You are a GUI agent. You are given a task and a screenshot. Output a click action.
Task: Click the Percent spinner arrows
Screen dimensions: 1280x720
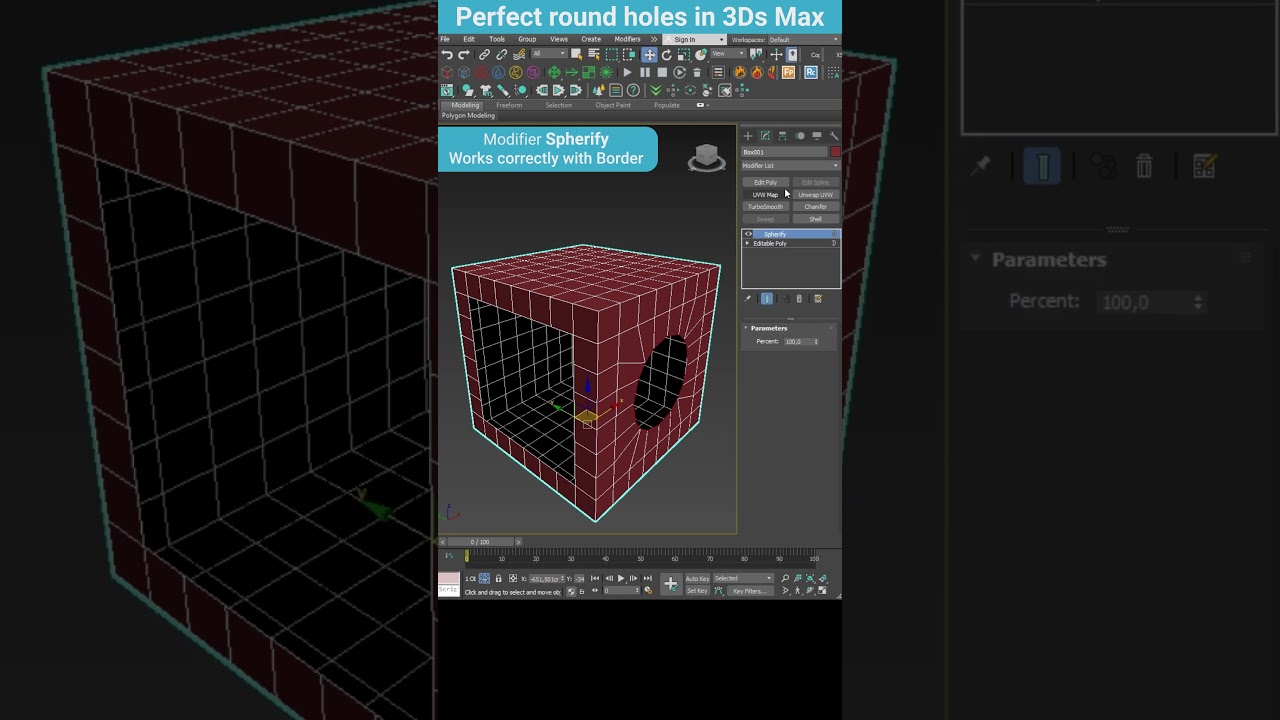point(816,341)
